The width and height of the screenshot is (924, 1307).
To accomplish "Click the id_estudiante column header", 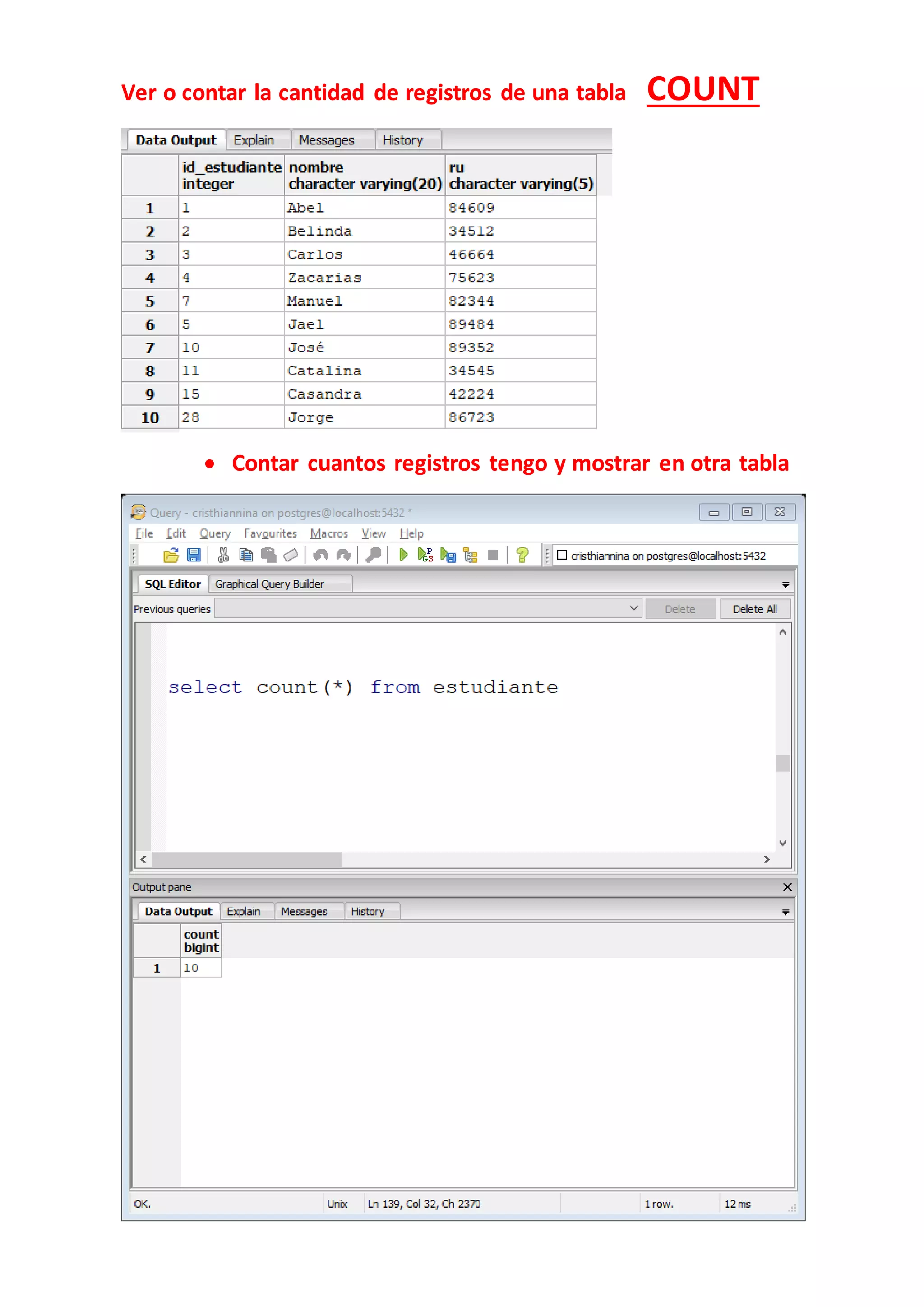I will [x=231, y=175].
